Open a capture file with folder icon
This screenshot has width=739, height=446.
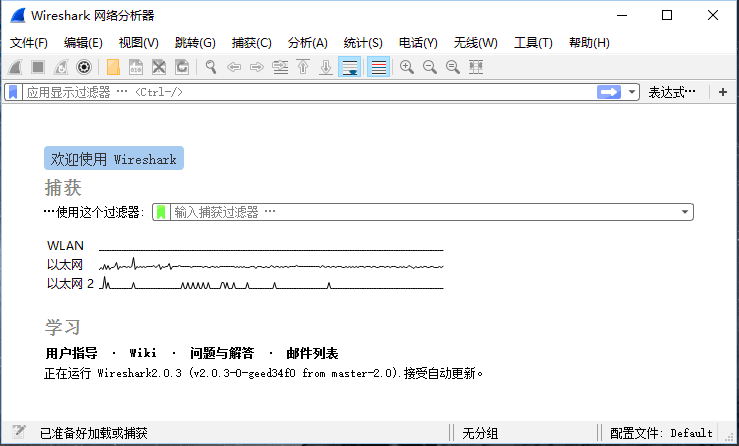coord(113,67)
